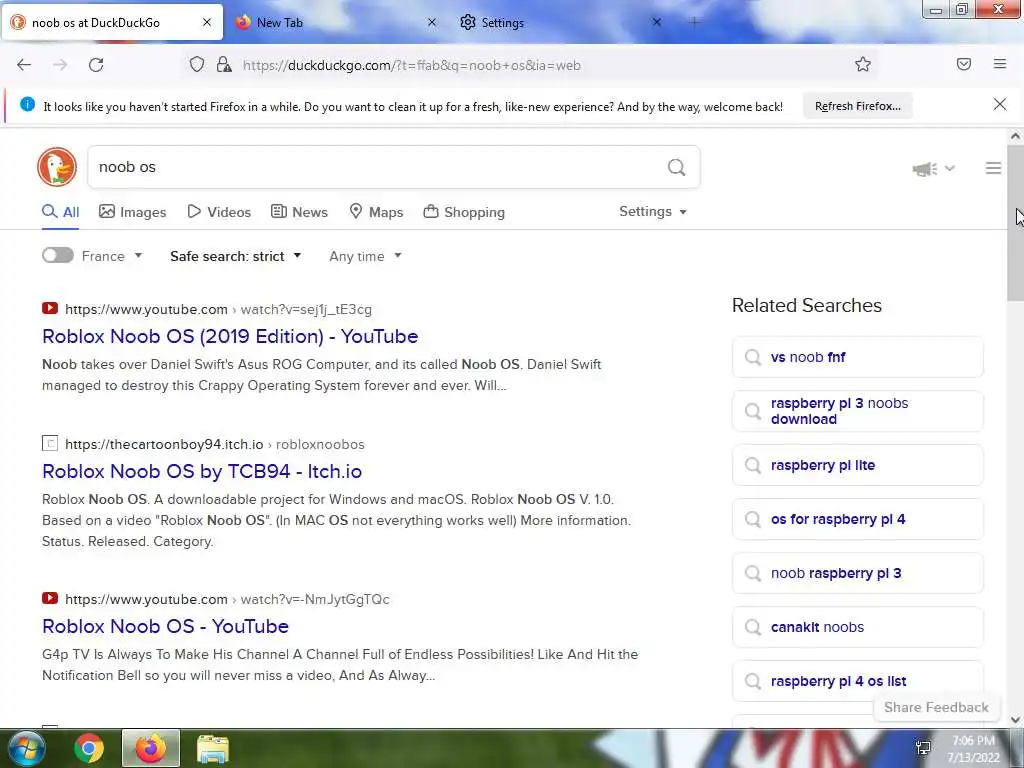Click the YouTube favicon of first result

pyautogui.click(x=50, y=308)
